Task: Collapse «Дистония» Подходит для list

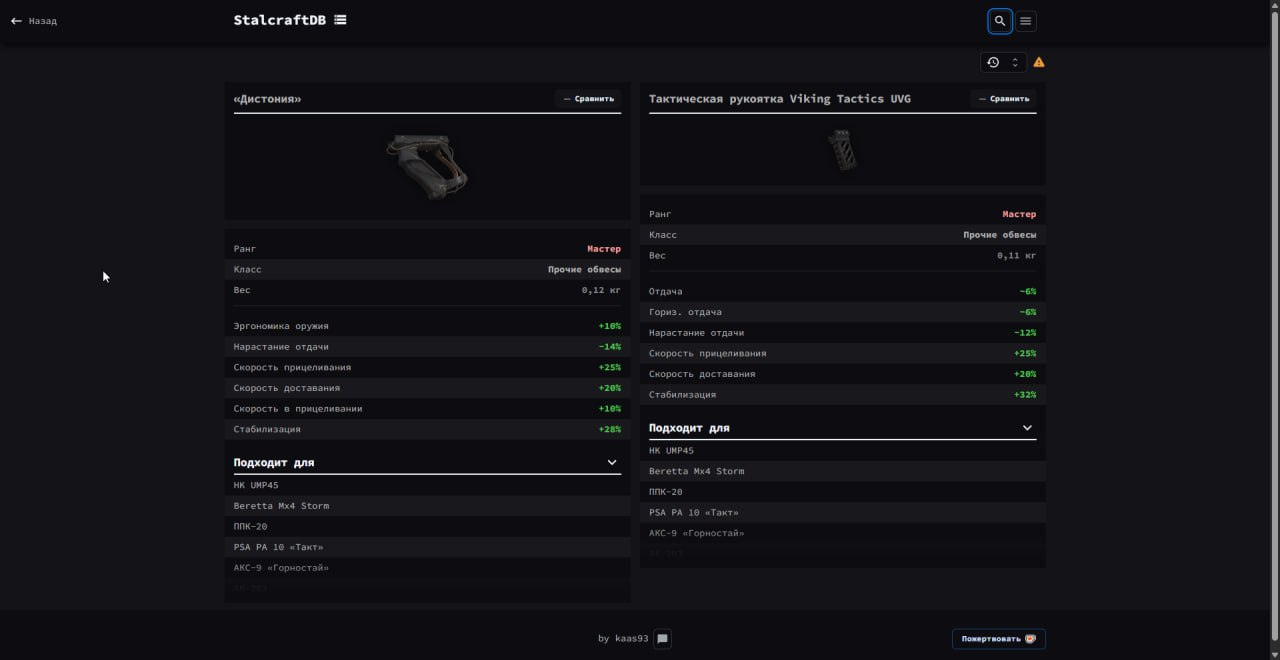Action: 612,463
